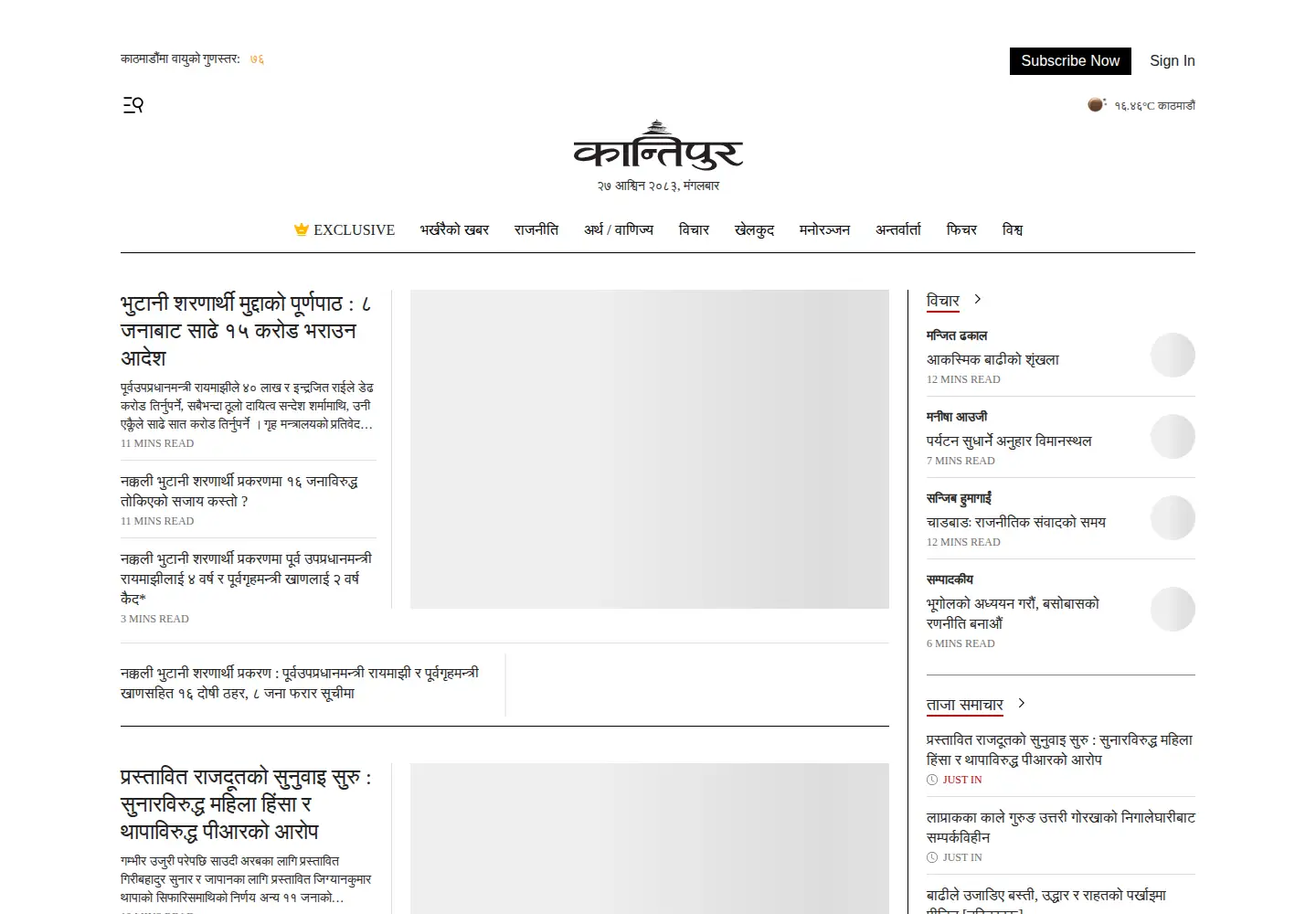
Task: Click the lead story image placeholder
Action: (x=650, y=450)
